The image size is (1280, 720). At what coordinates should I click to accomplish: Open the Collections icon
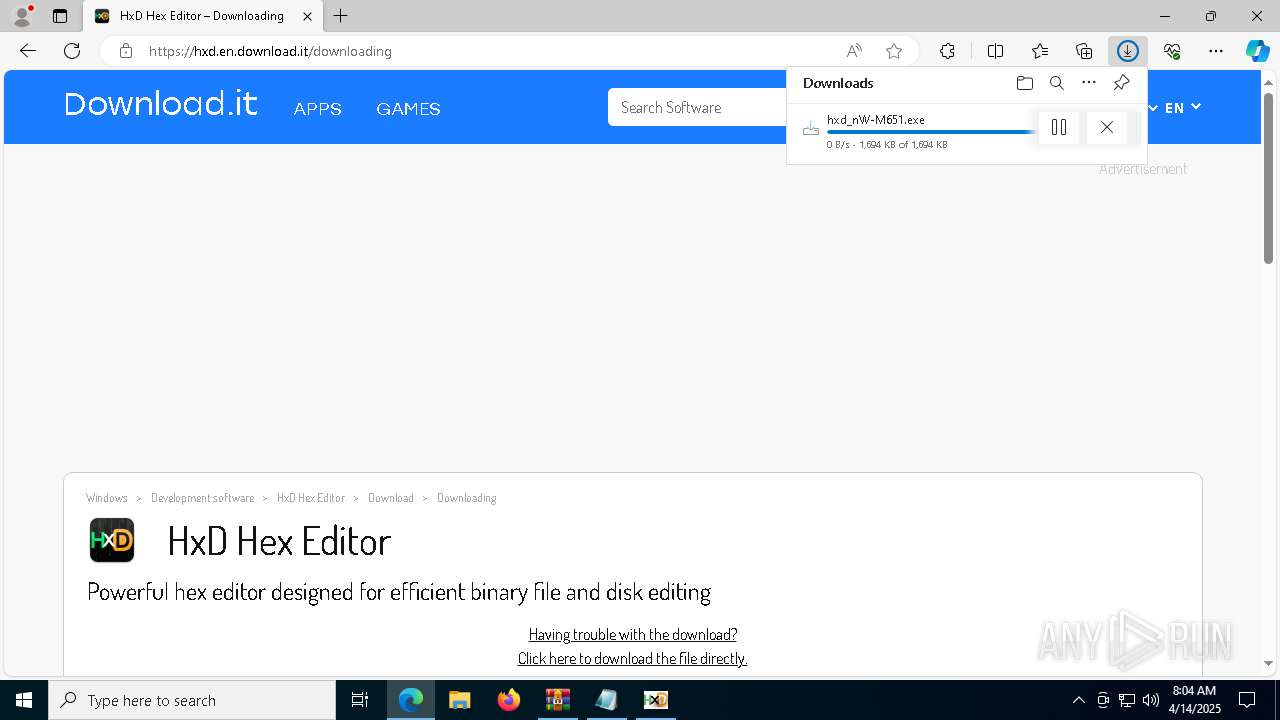(x=1084, y=51)
